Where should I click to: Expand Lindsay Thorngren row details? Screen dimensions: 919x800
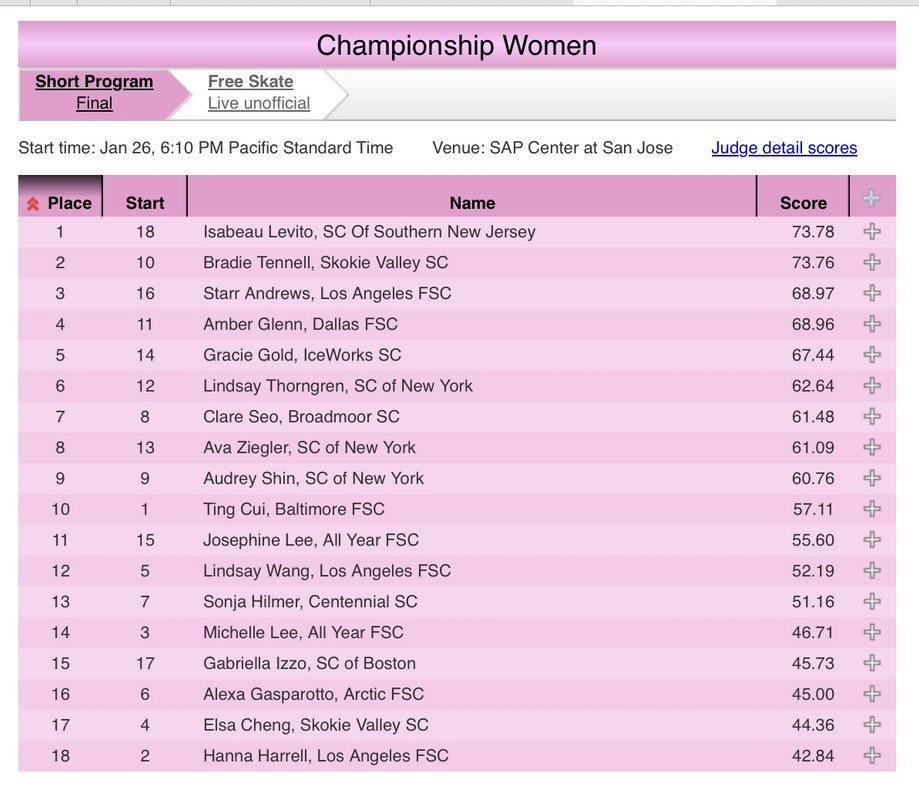pyautogui.click(x=871, y=386)
